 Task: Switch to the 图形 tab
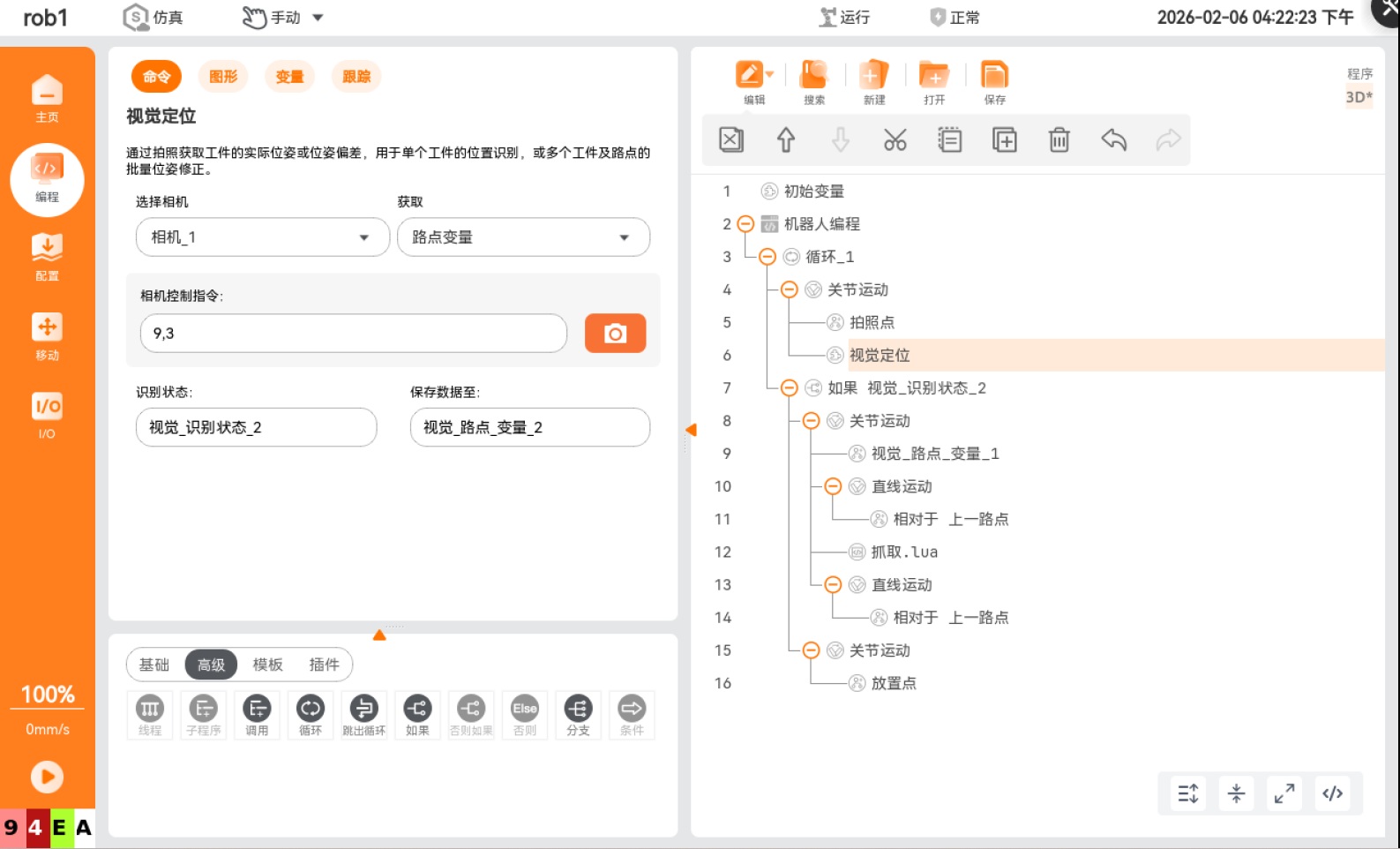223,77
